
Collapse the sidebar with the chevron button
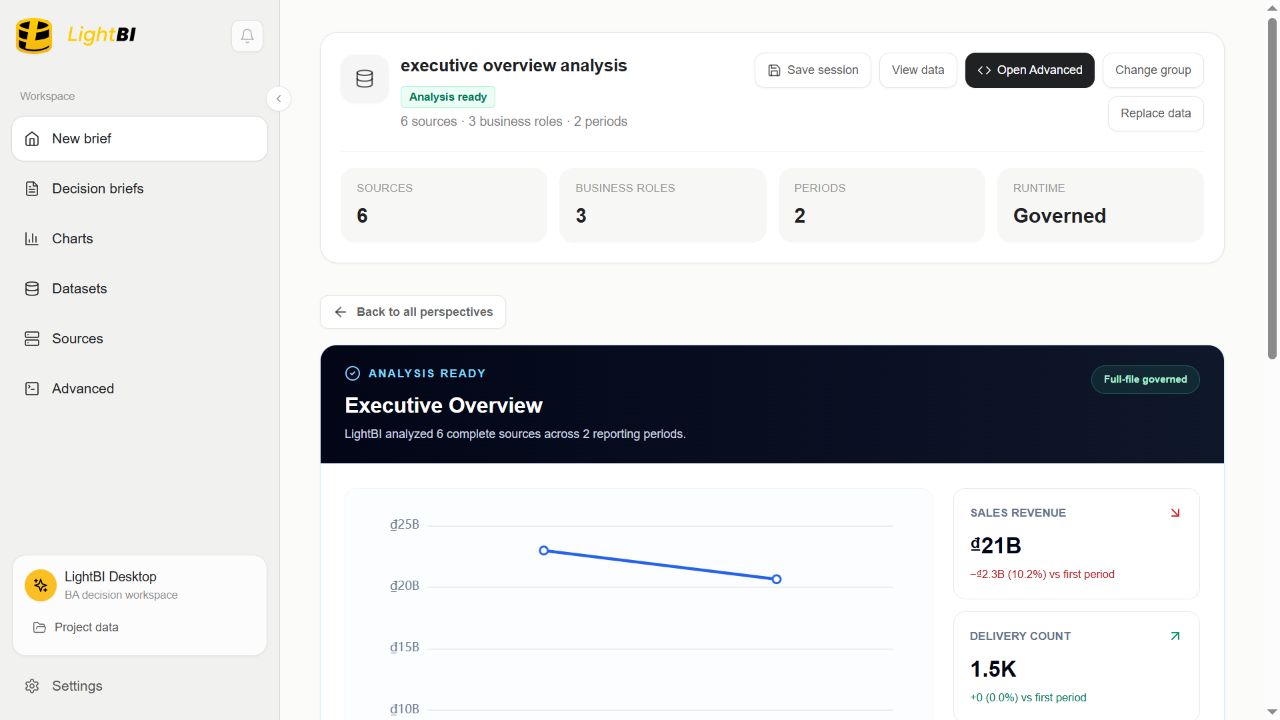click(x=278, y=98)
